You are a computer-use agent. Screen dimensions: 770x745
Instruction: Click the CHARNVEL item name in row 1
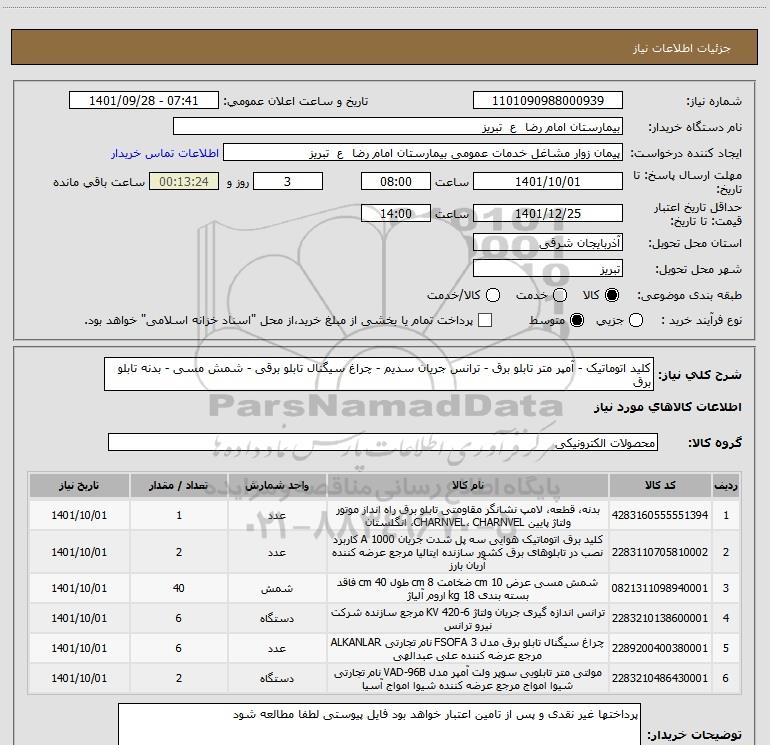click(x=468, y=516)
